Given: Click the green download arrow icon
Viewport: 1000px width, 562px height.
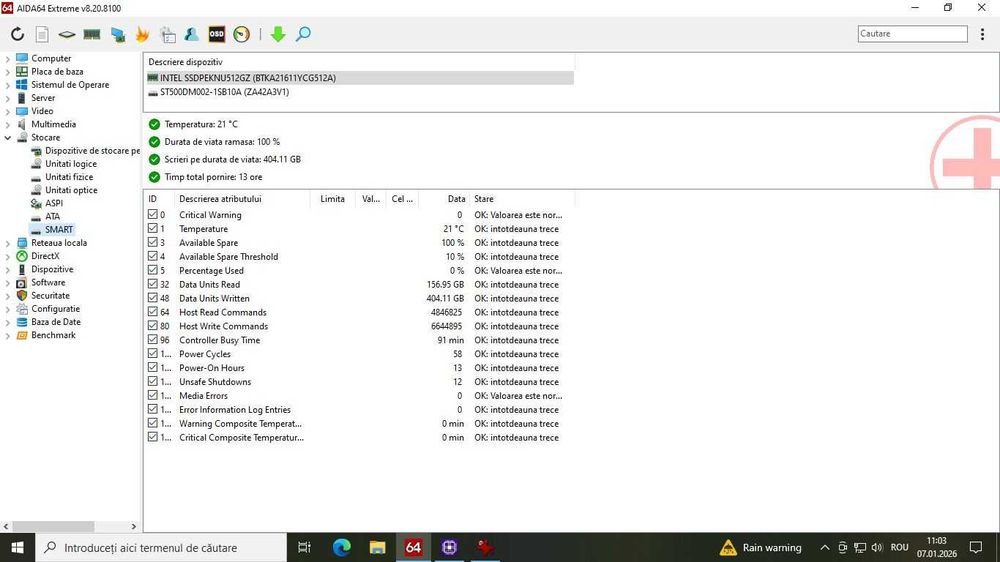Looking at the screenshot, I should tap(278, 34).
